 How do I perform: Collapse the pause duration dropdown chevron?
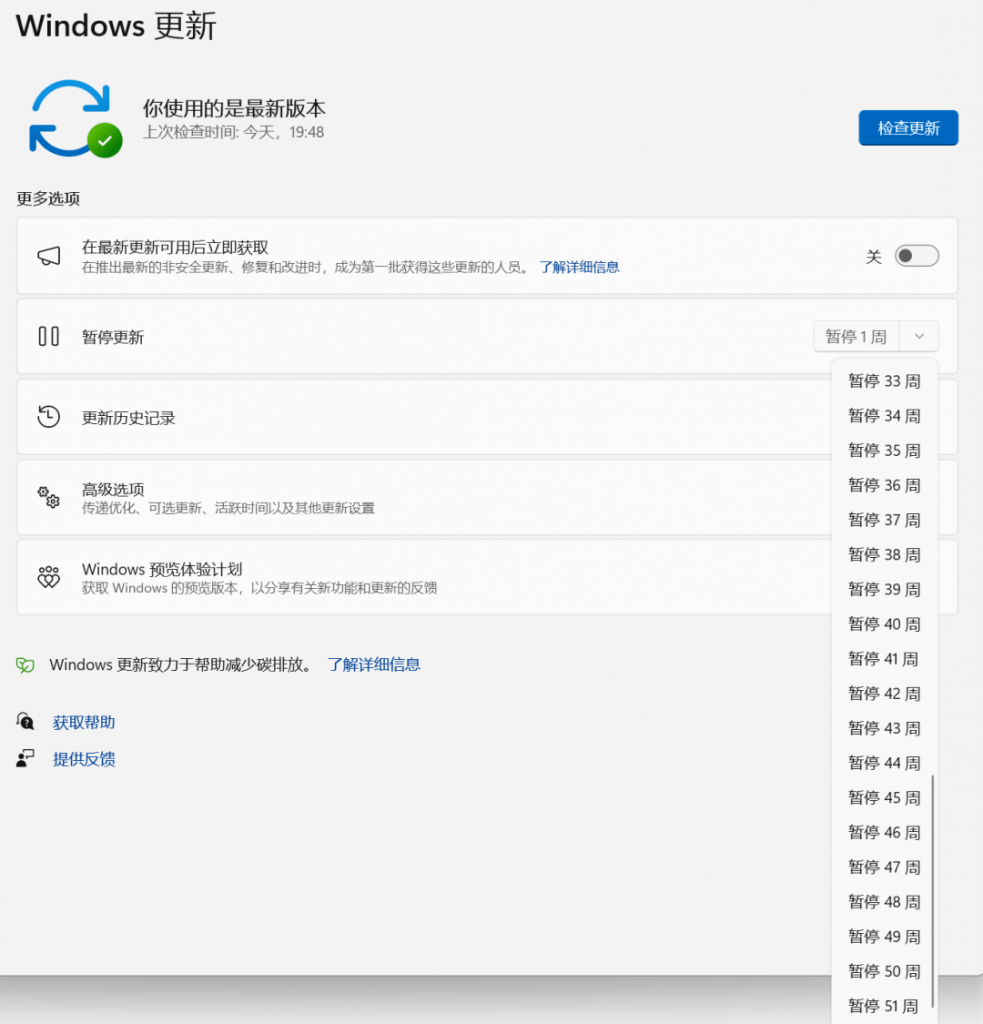[919, 337]
